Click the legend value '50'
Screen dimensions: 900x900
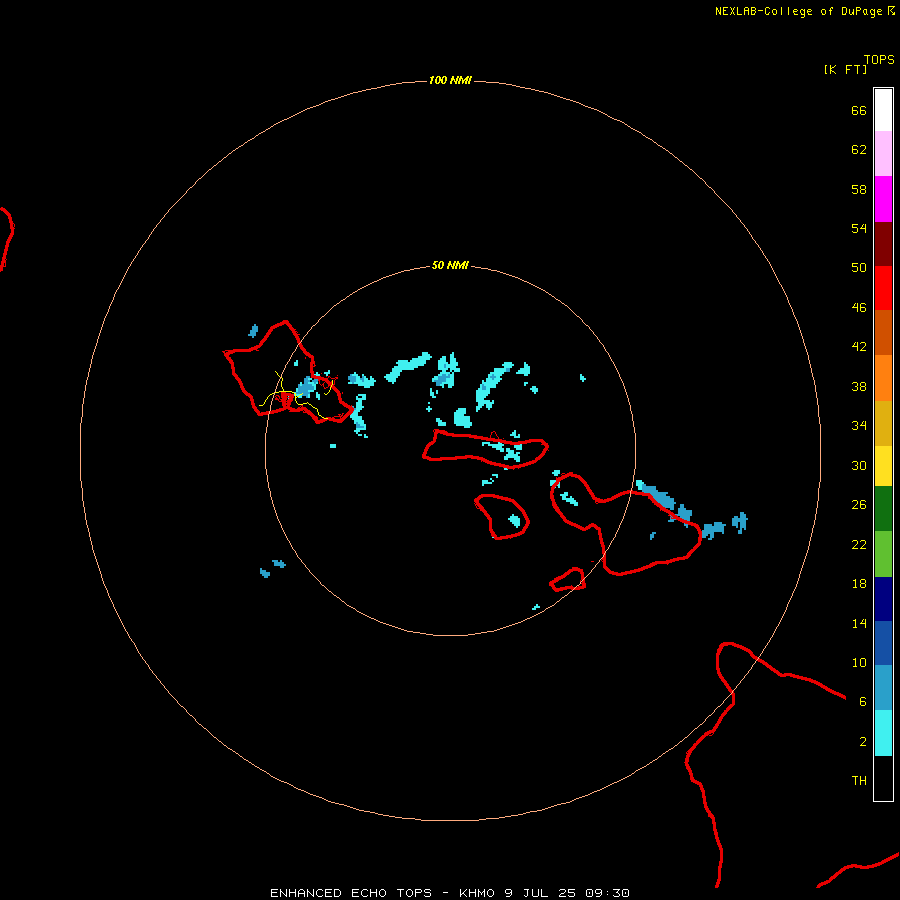click(x=859, y=267)
